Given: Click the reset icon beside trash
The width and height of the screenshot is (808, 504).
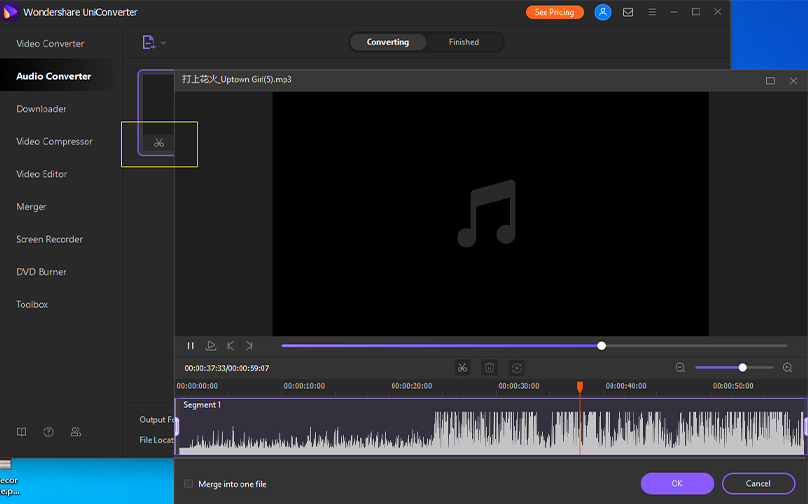Looking at the screenshot, I should coord(516,368).
